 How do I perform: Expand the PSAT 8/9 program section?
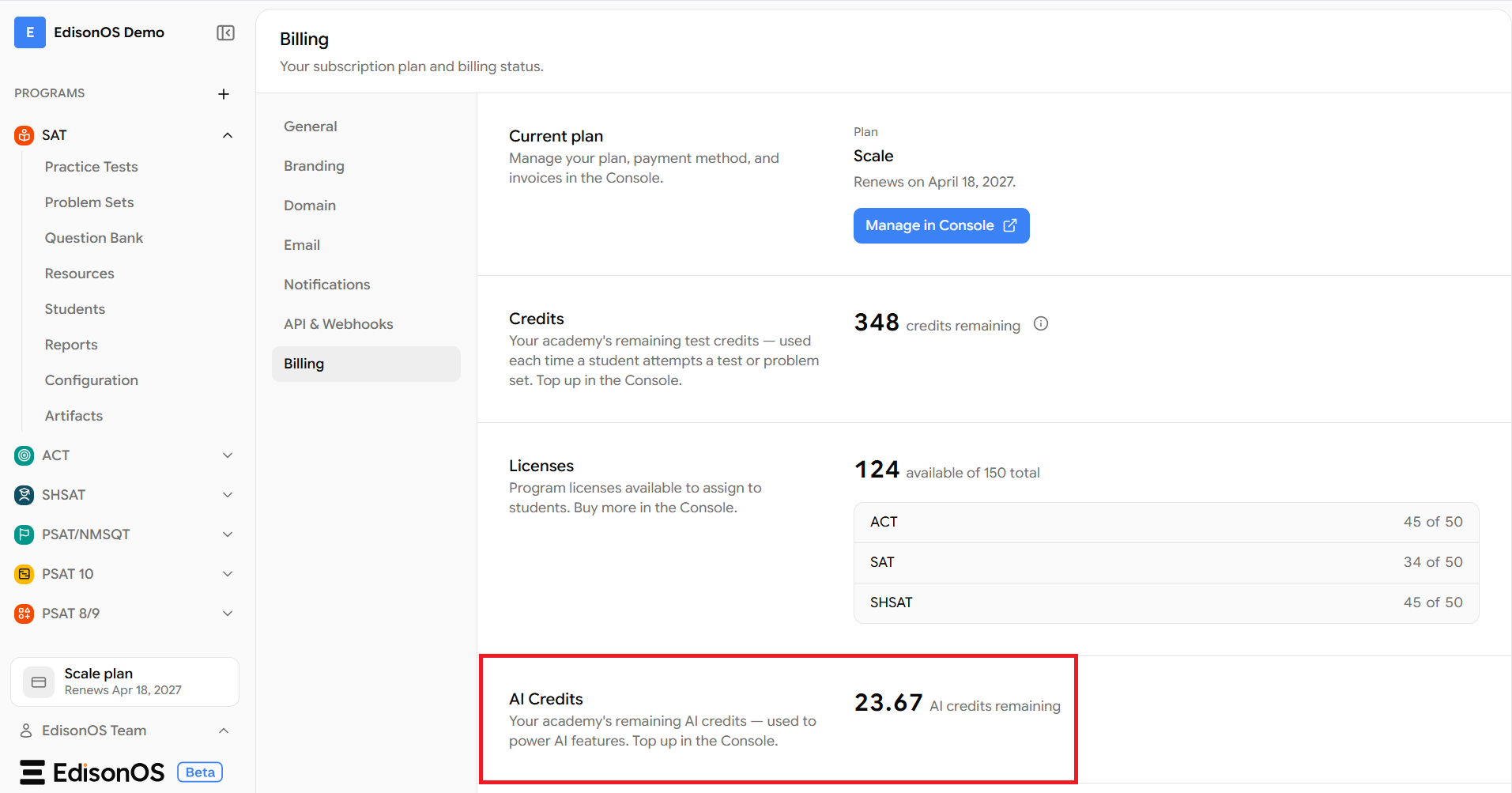(228, 614)
